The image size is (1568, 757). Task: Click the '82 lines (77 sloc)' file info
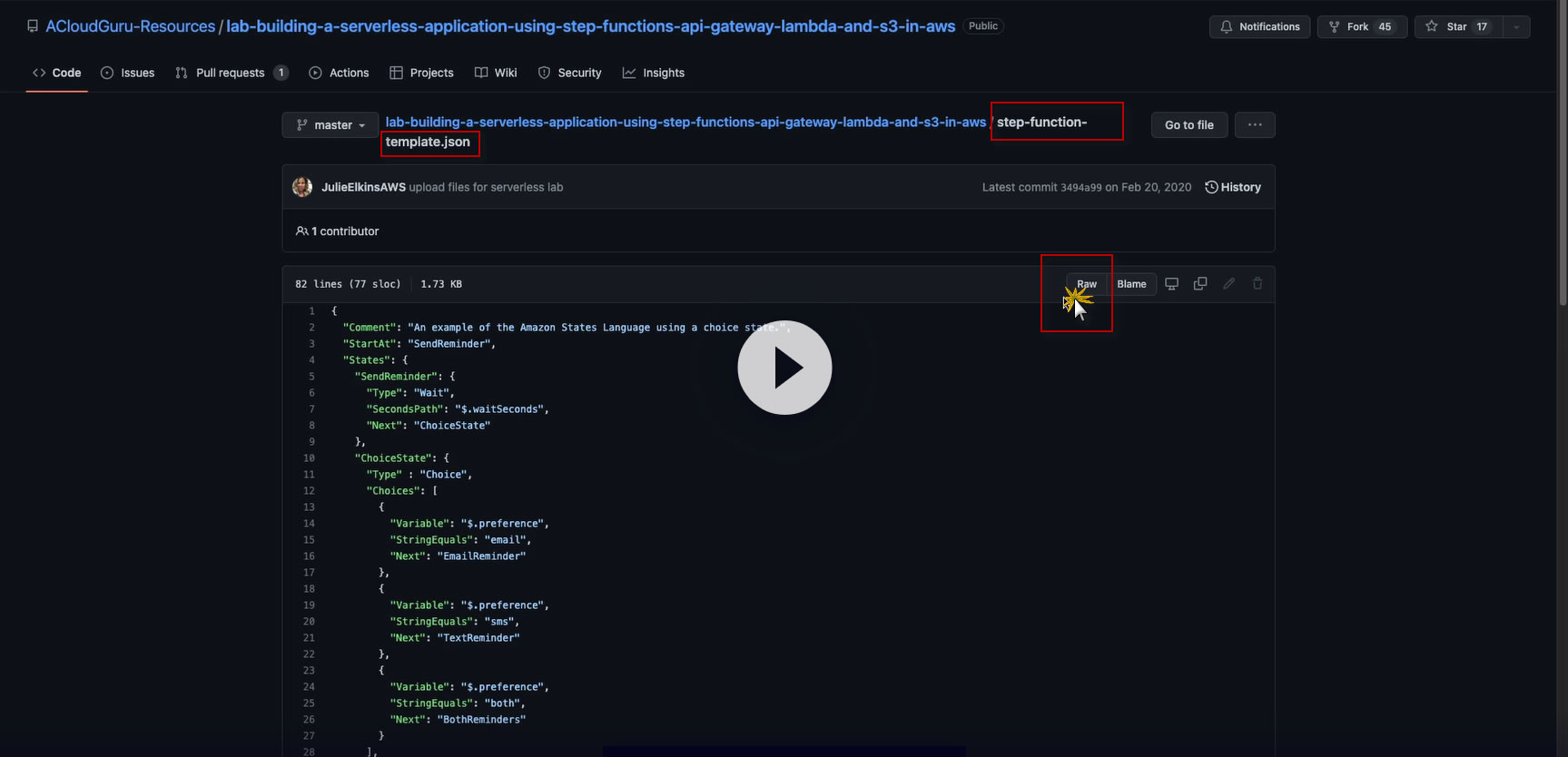348,284
